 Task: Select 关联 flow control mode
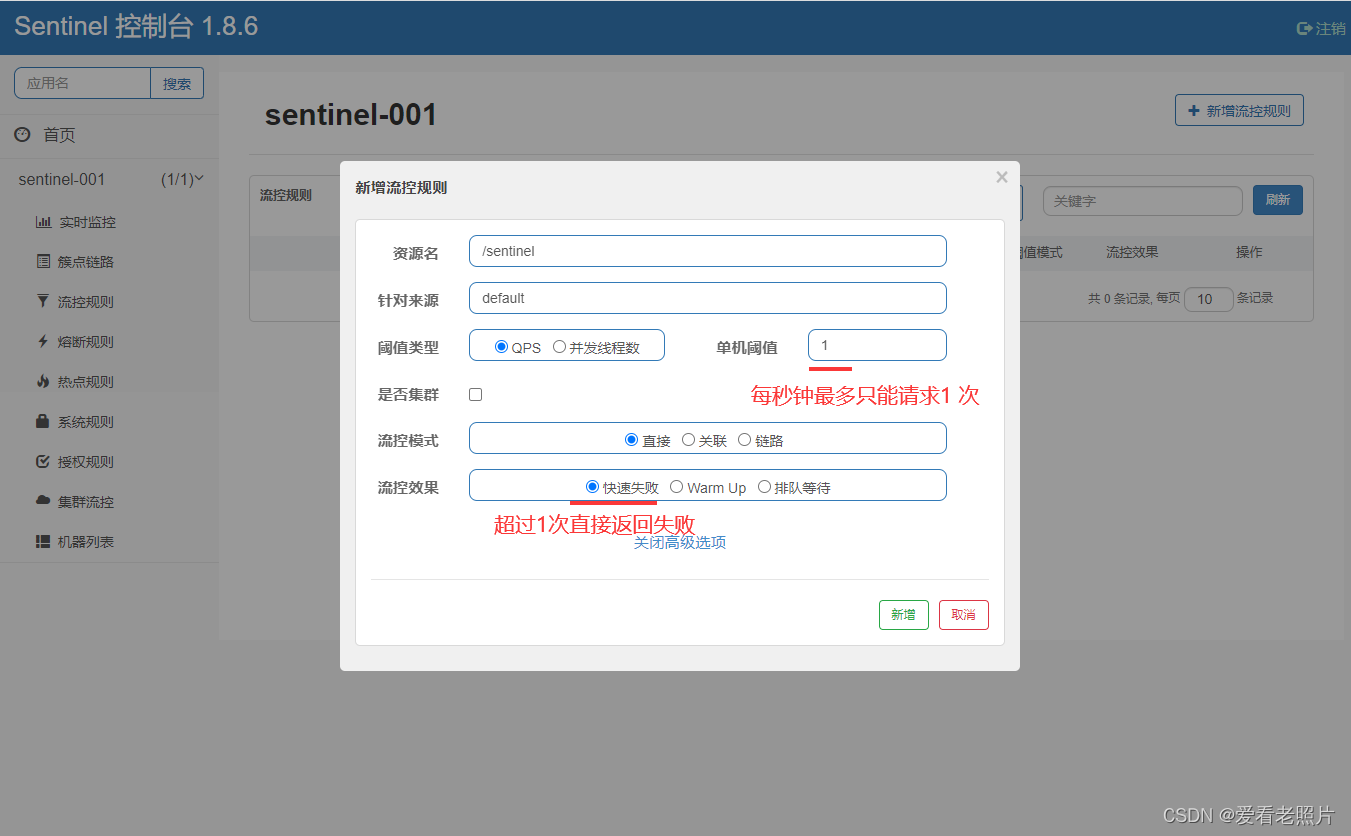click(x=688, y=439)
